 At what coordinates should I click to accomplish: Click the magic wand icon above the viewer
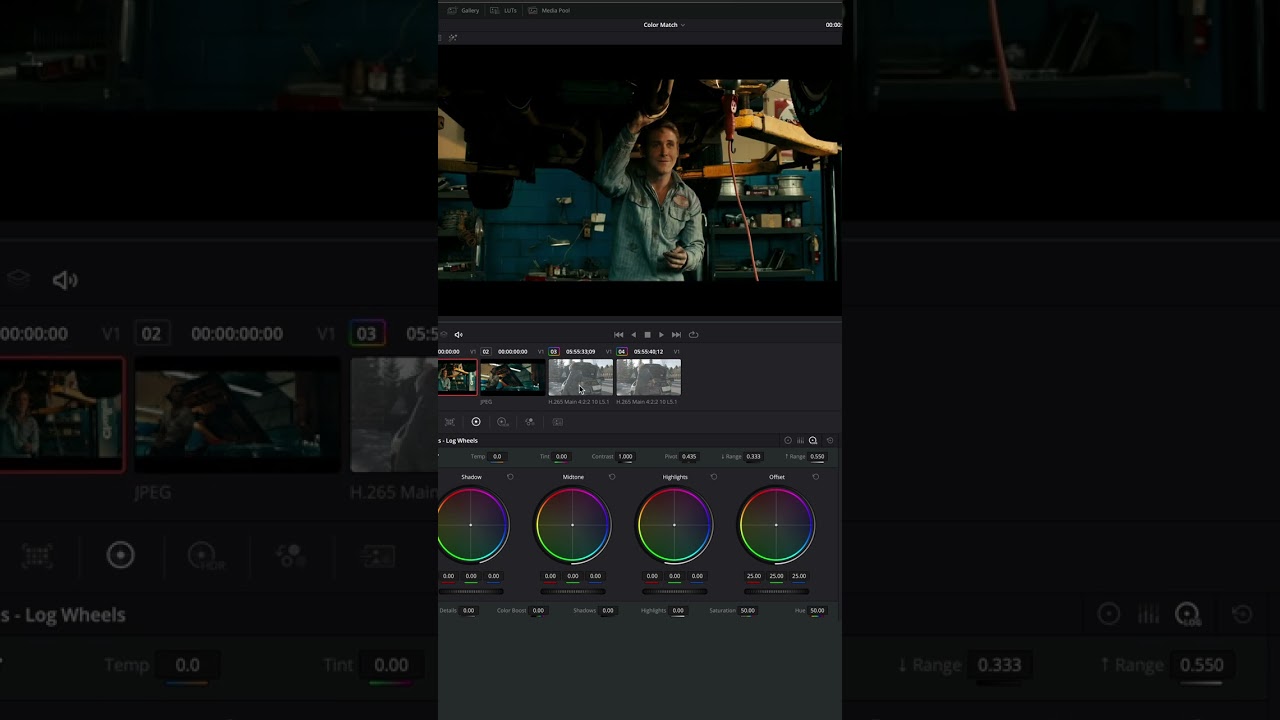click(x=453, y=37)
